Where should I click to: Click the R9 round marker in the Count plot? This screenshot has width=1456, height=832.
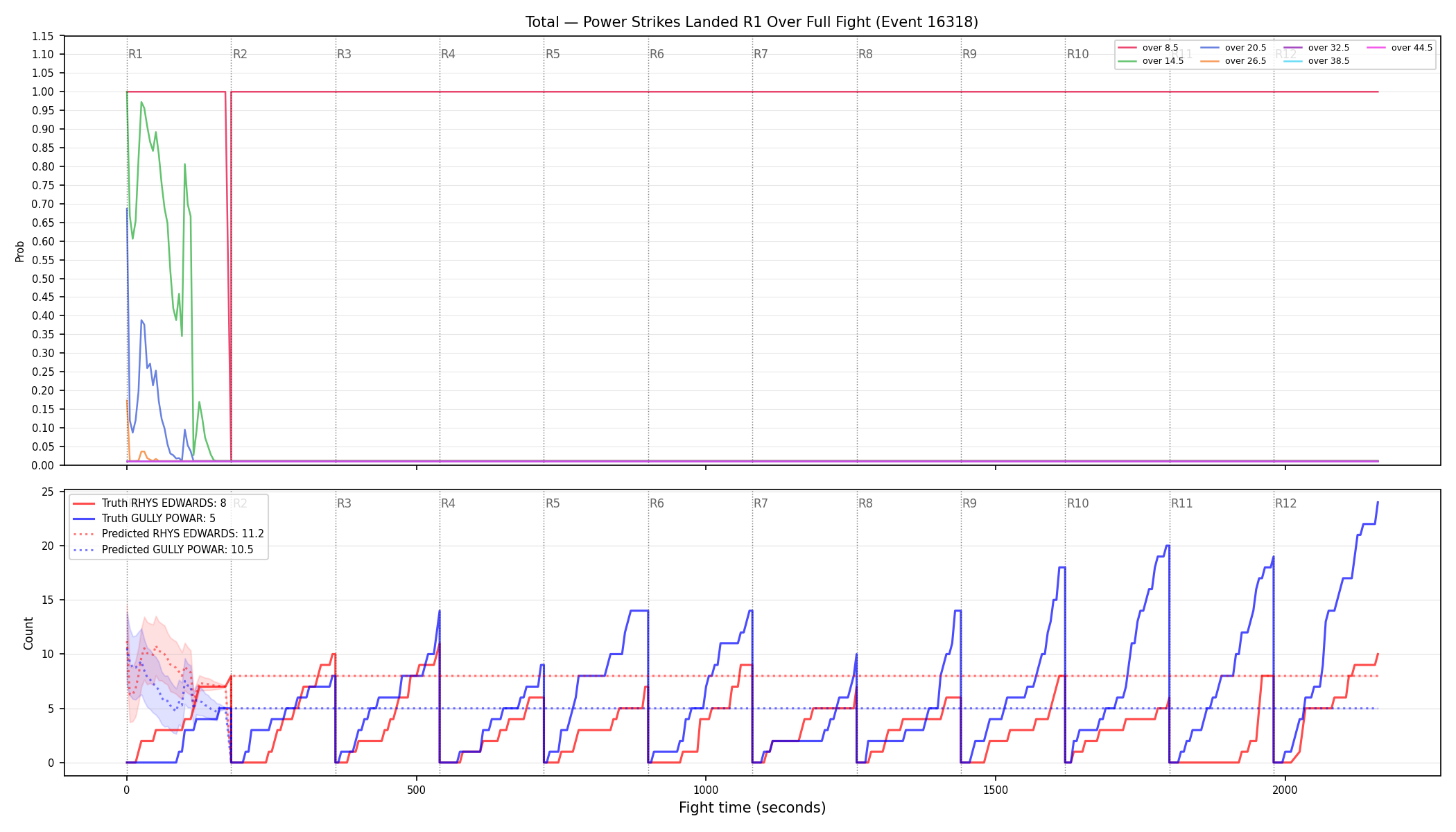click(969, 503)
